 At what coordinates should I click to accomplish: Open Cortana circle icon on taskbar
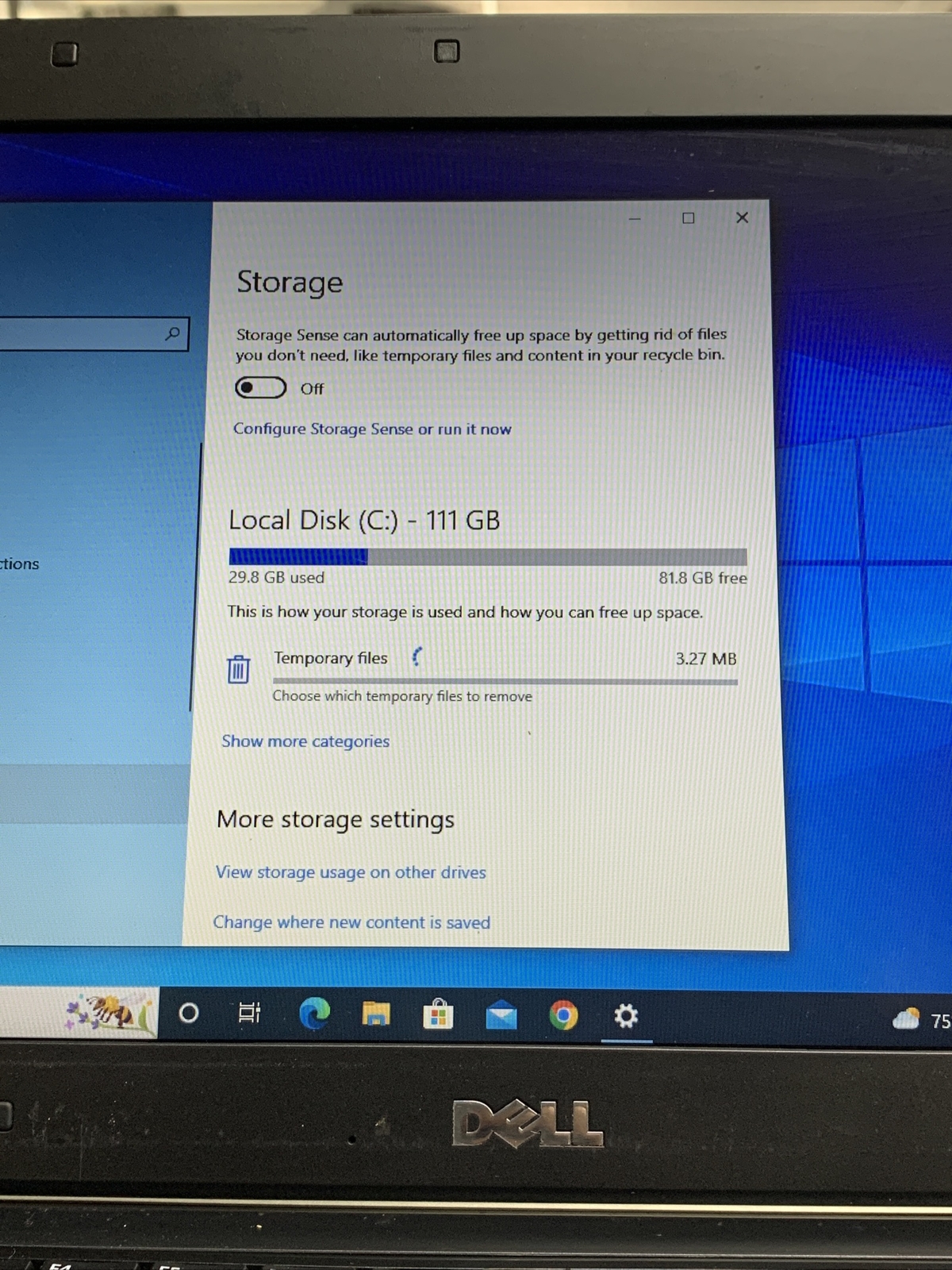pos(189,1013)
